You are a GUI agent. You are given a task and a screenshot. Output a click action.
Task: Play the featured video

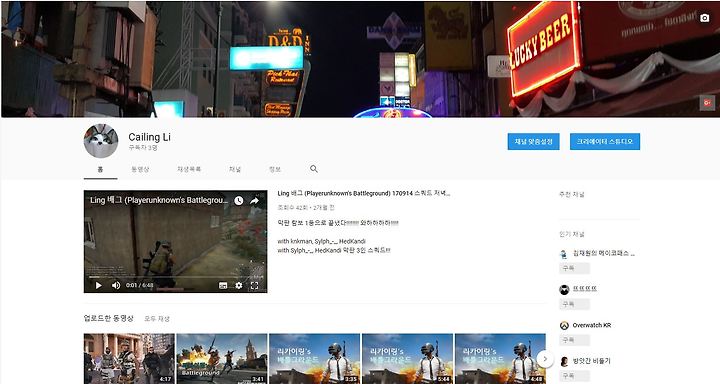point(98,285)
